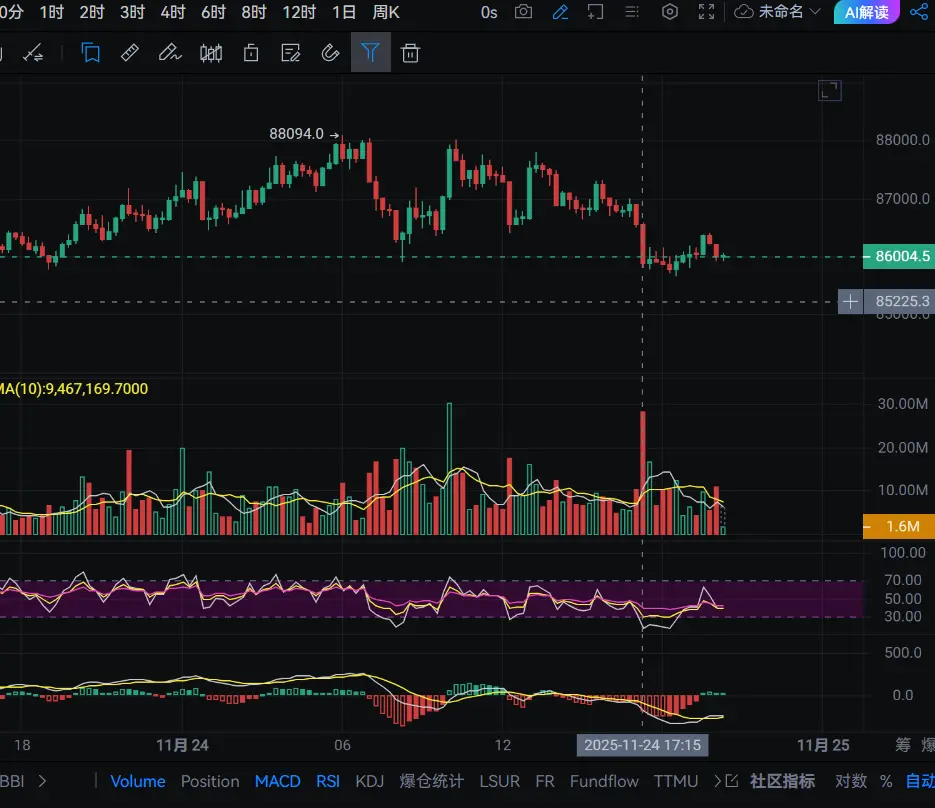Switch to the 周K timeframe
The width and height of the screenshot is (935, 808).
[386, 12]
